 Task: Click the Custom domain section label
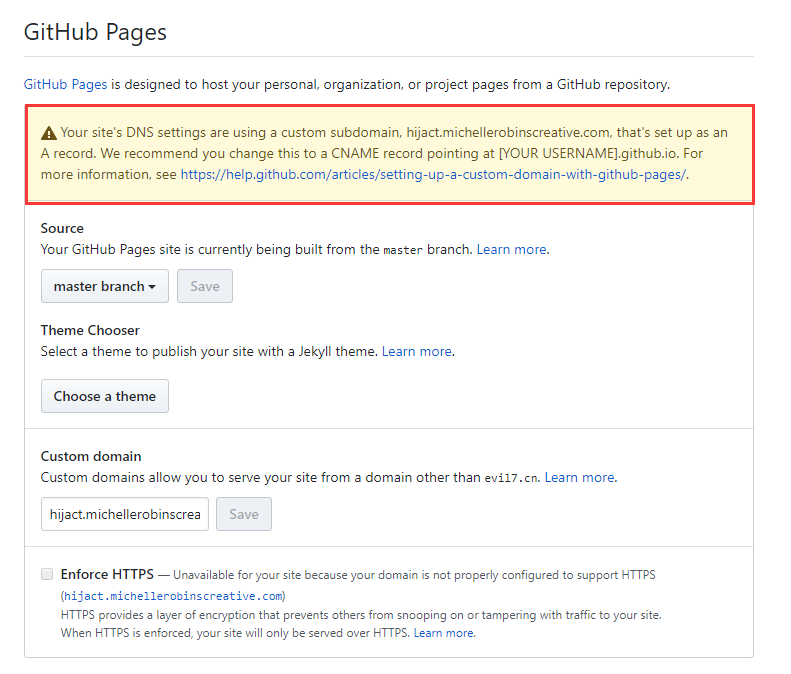coord(91,456)
